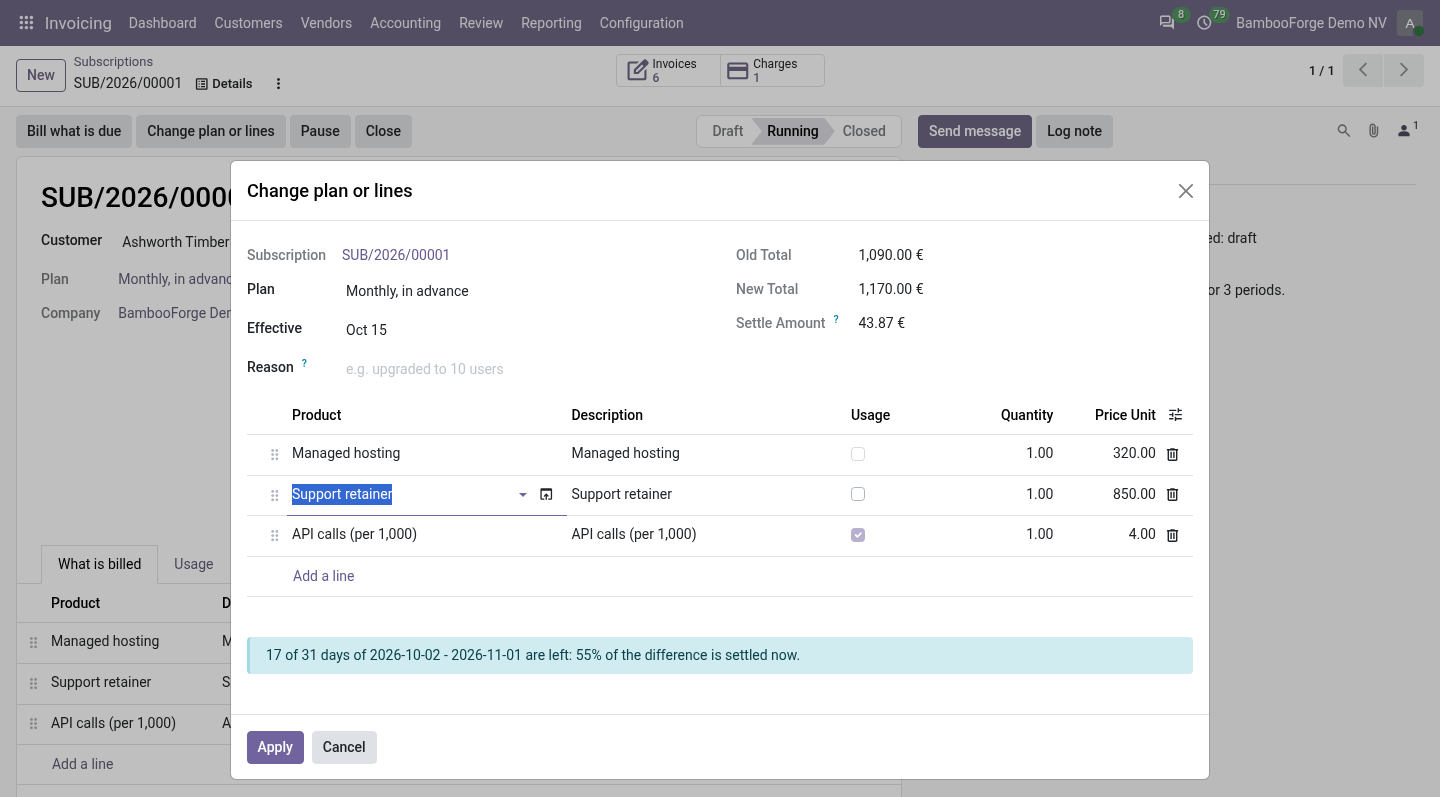Image resolution: width=1440 pixels, height=797 pixels.
Task: Expand the Support retainer product dropdown
Action: (523, 495)
